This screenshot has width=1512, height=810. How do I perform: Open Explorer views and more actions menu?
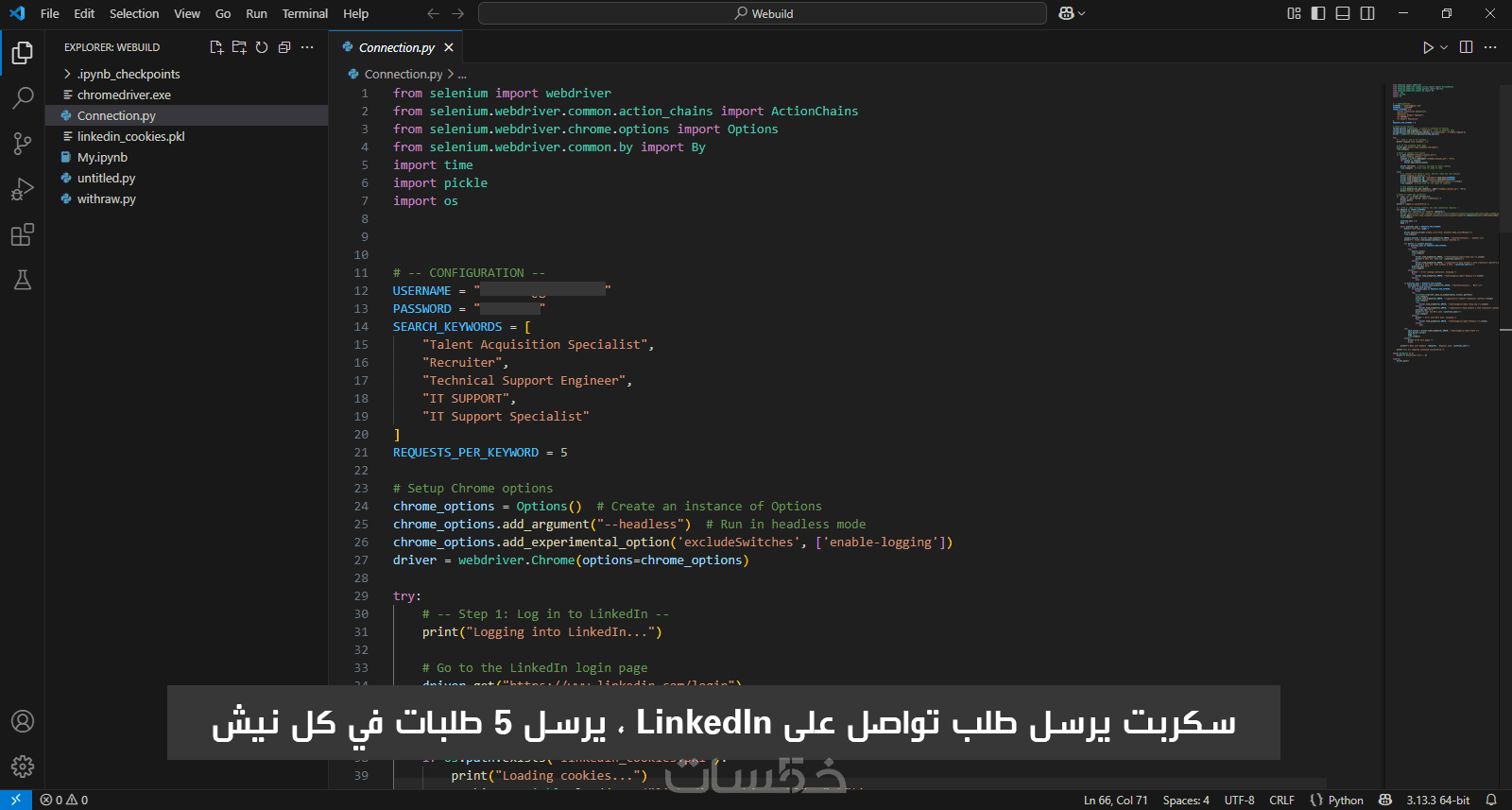[307, 47]
